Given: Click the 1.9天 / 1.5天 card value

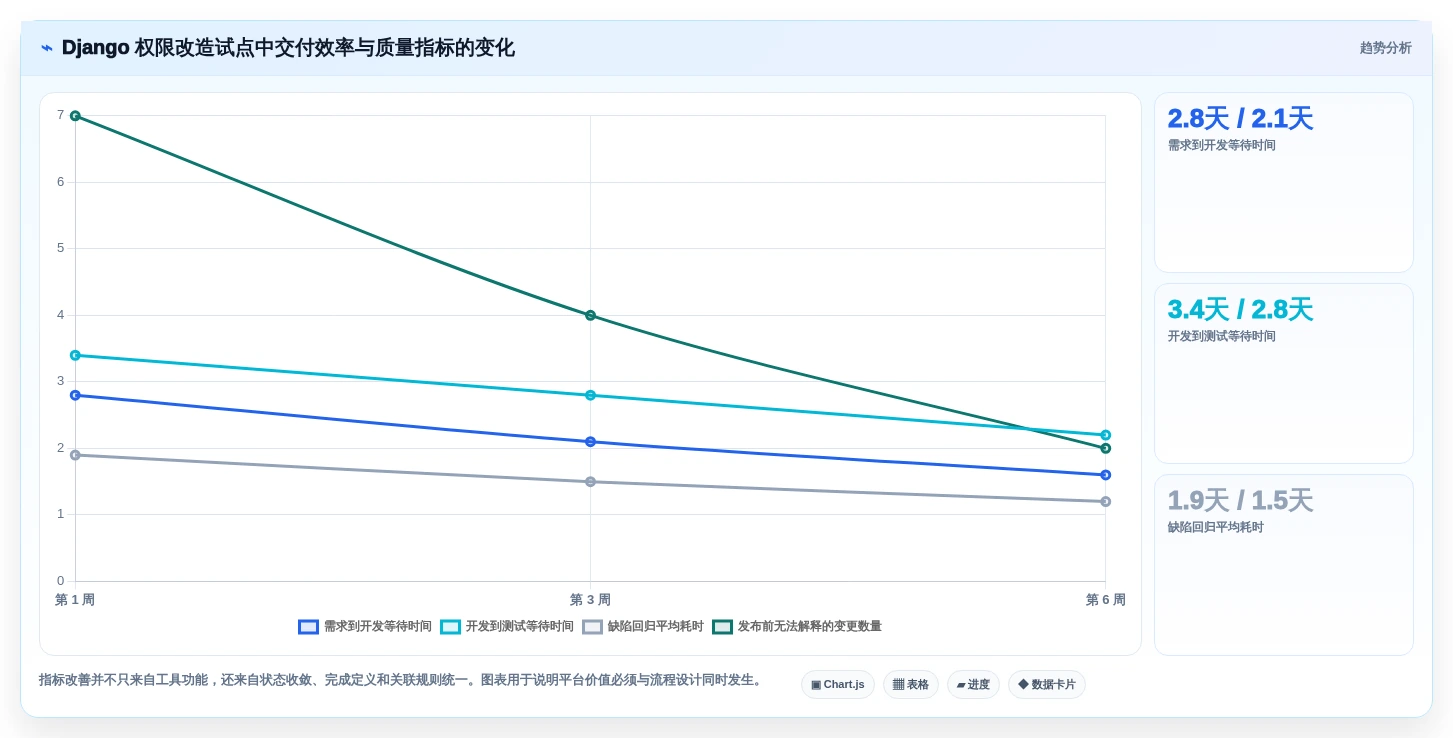Looking at the screenshot, I should click(1240, 501).
